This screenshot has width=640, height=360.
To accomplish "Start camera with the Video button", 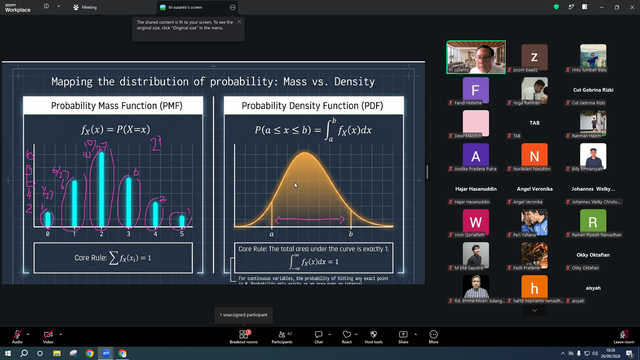I will [48, 337].
